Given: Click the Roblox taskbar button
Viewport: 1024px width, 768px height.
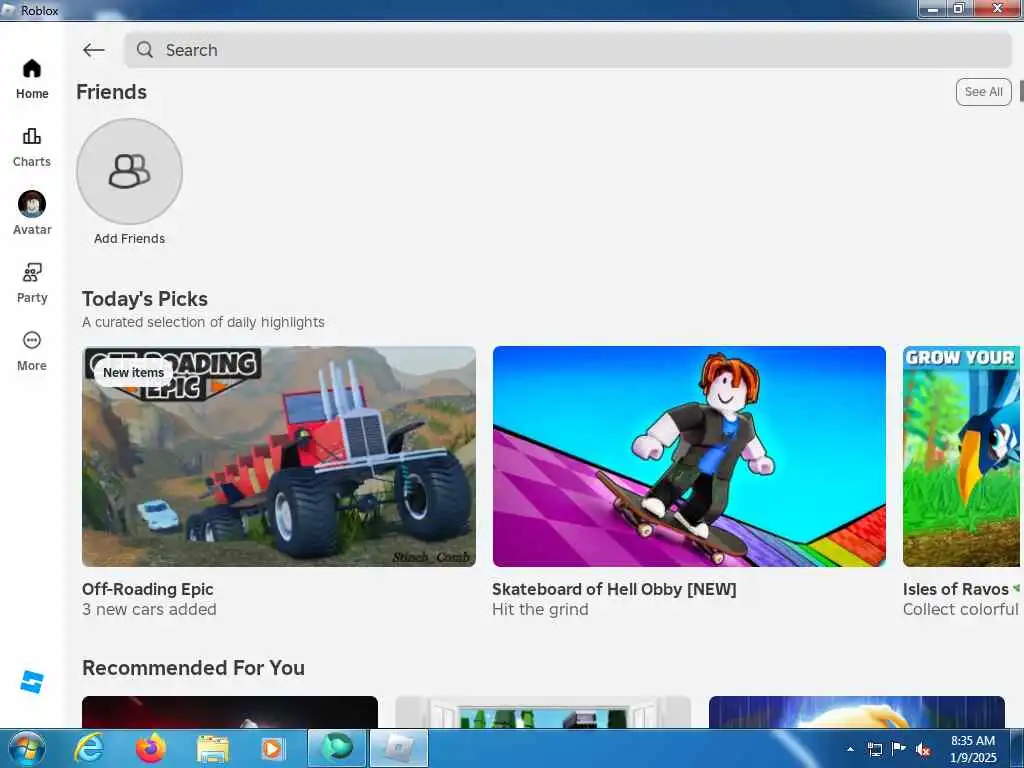Looking at the screenshot, I should [x=399, y=748].
